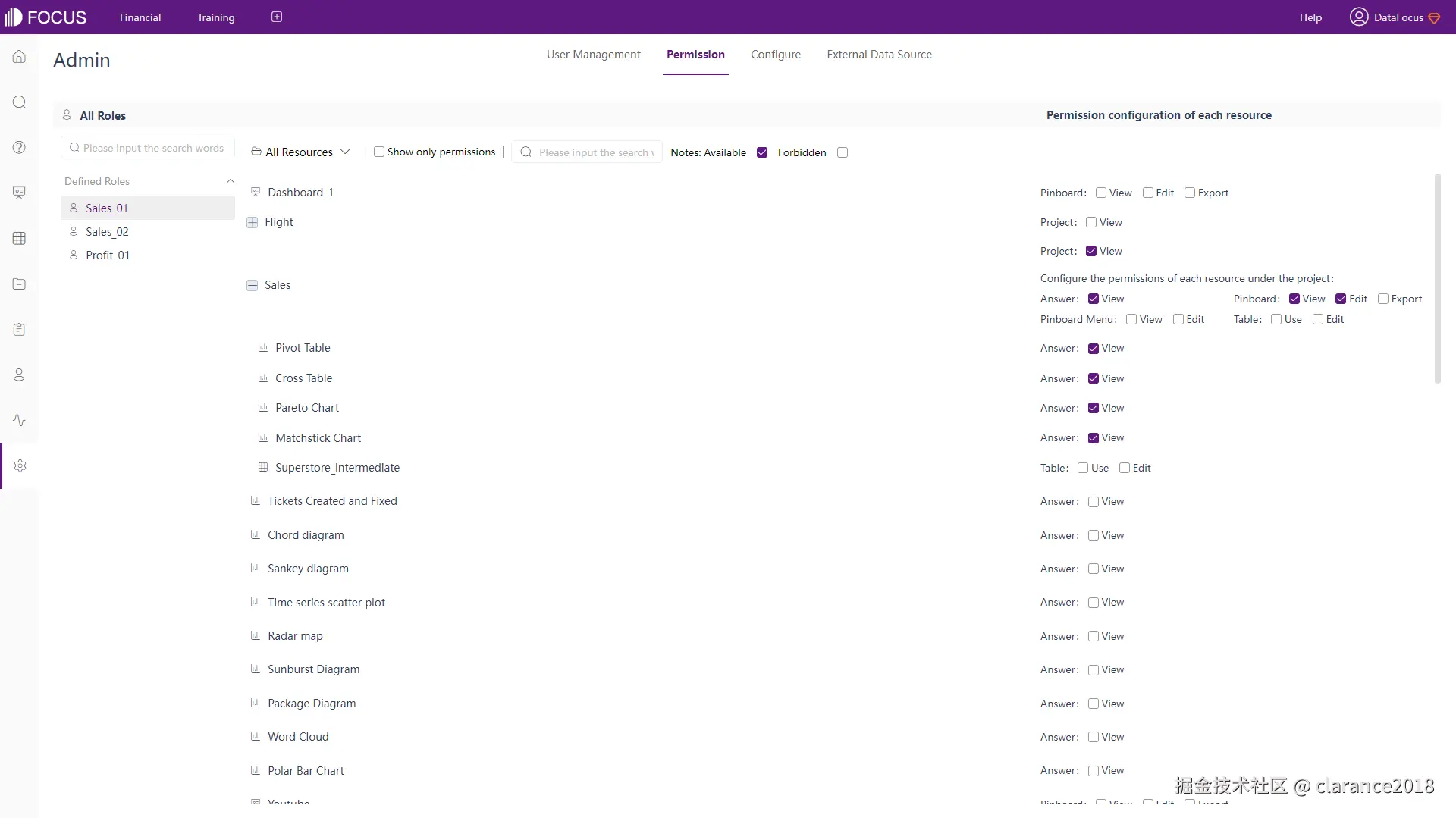Check Pinboard Export under Sales project
This screenshot has height=818, width=1456.
click(x=1383, y=299)
